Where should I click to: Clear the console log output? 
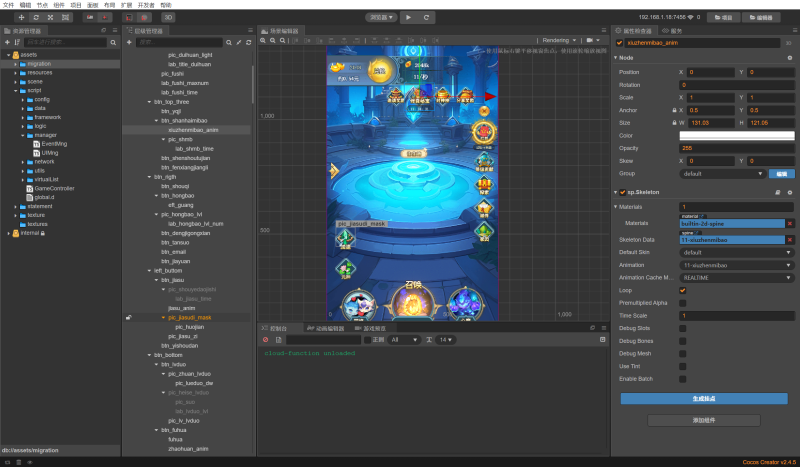tap(265, 340)
